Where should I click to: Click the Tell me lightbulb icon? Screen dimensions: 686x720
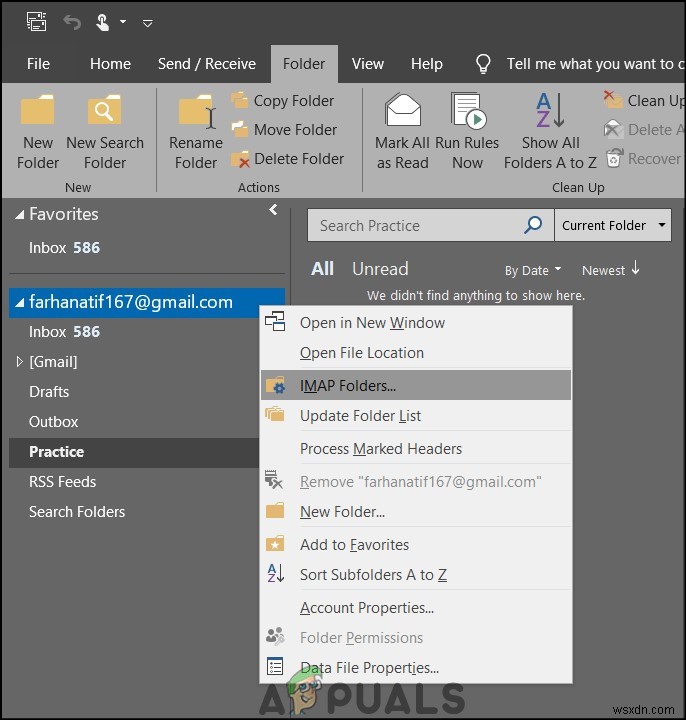coord(483,64)
